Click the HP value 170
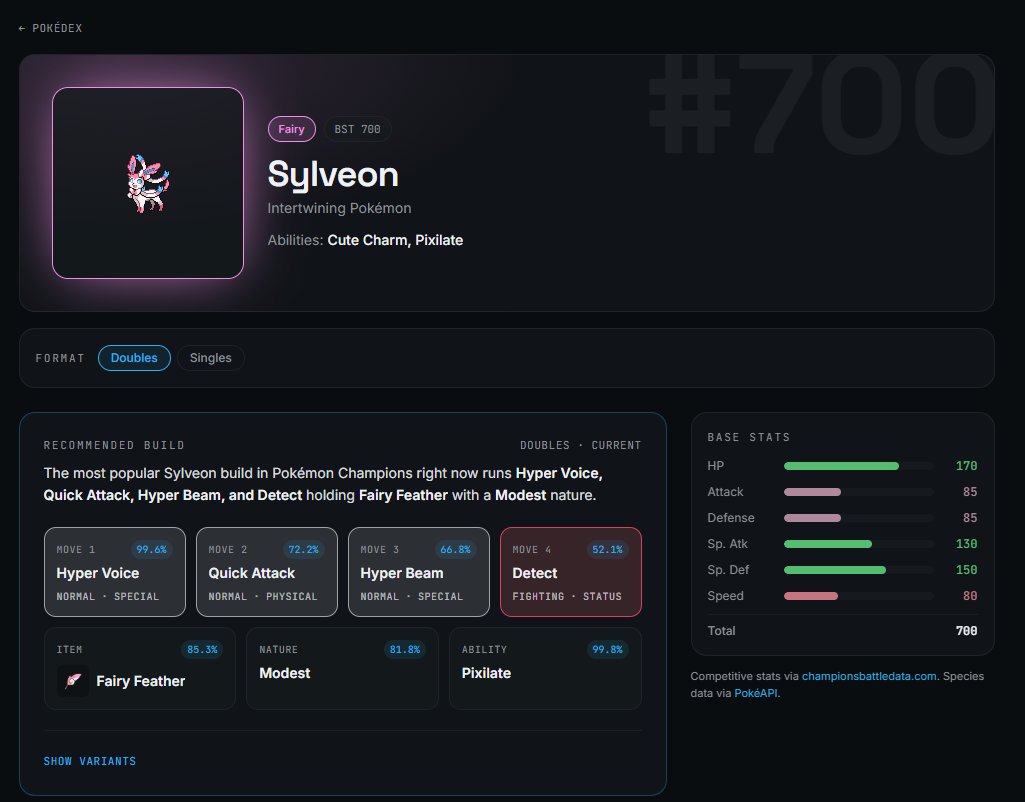The width and height of the screenshot is (1025, 802). [x=966, y=466]
